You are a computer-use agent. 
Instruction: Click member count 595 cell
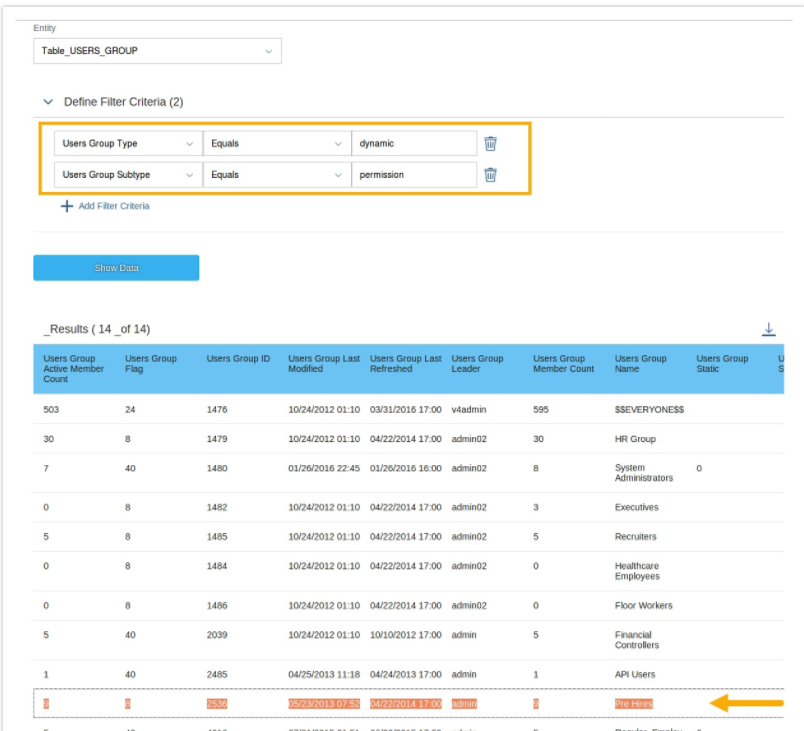540,410
